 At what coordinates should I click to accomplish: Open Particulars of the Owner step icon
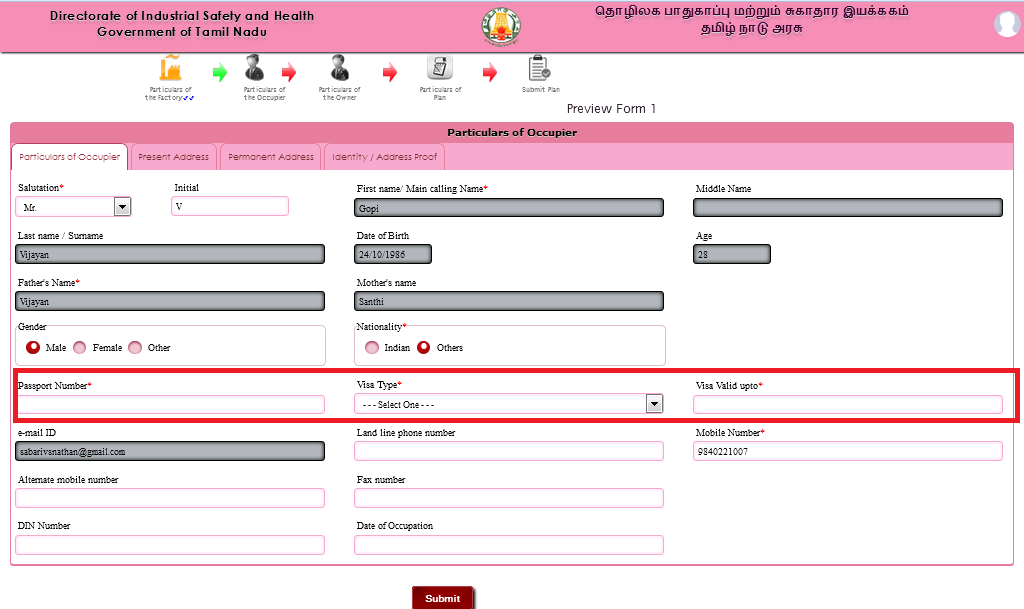coord(340,68)
